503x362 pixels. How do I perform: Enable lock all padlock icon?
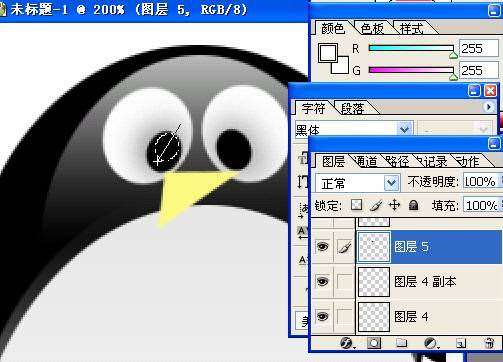[413, 205]
